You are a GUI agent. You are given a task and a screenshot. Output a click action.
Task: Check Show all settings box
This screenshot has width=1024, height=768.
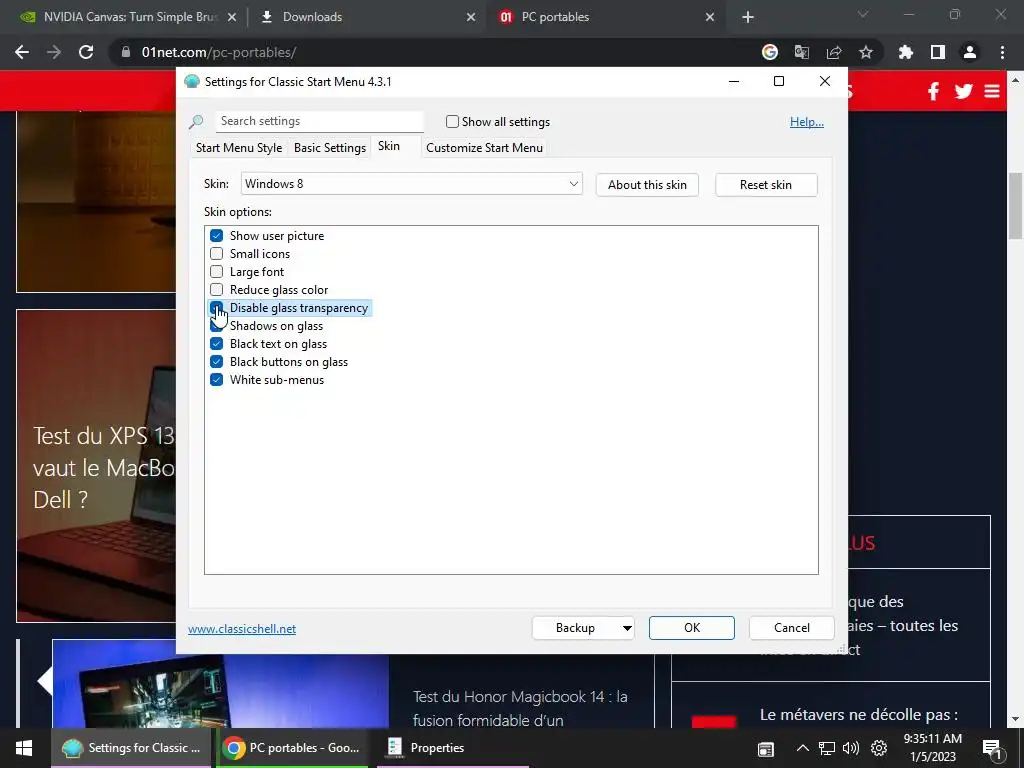point(452,121)
